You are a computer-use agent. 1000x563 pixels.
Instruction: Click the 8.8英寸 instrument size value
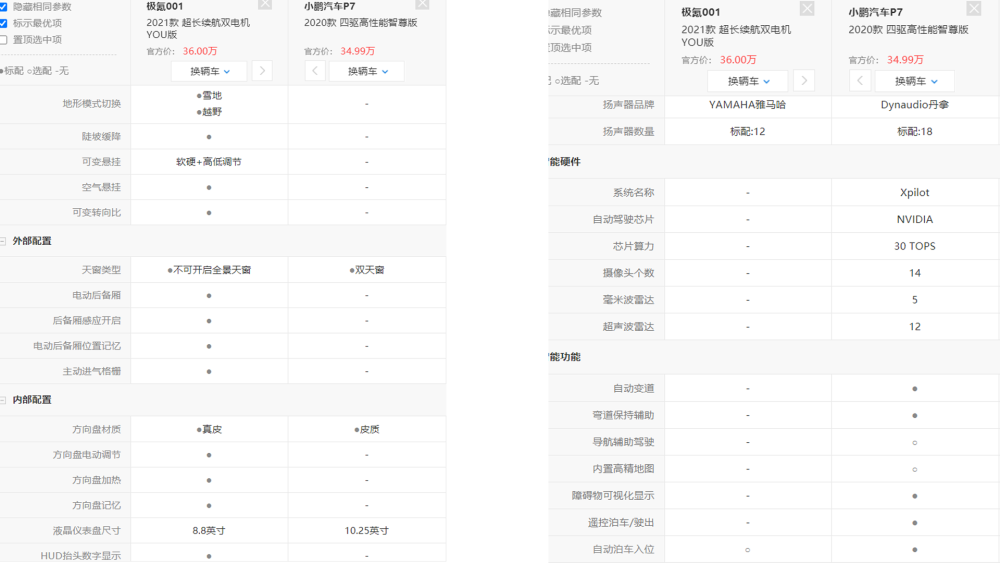click(x=209, y=530)
